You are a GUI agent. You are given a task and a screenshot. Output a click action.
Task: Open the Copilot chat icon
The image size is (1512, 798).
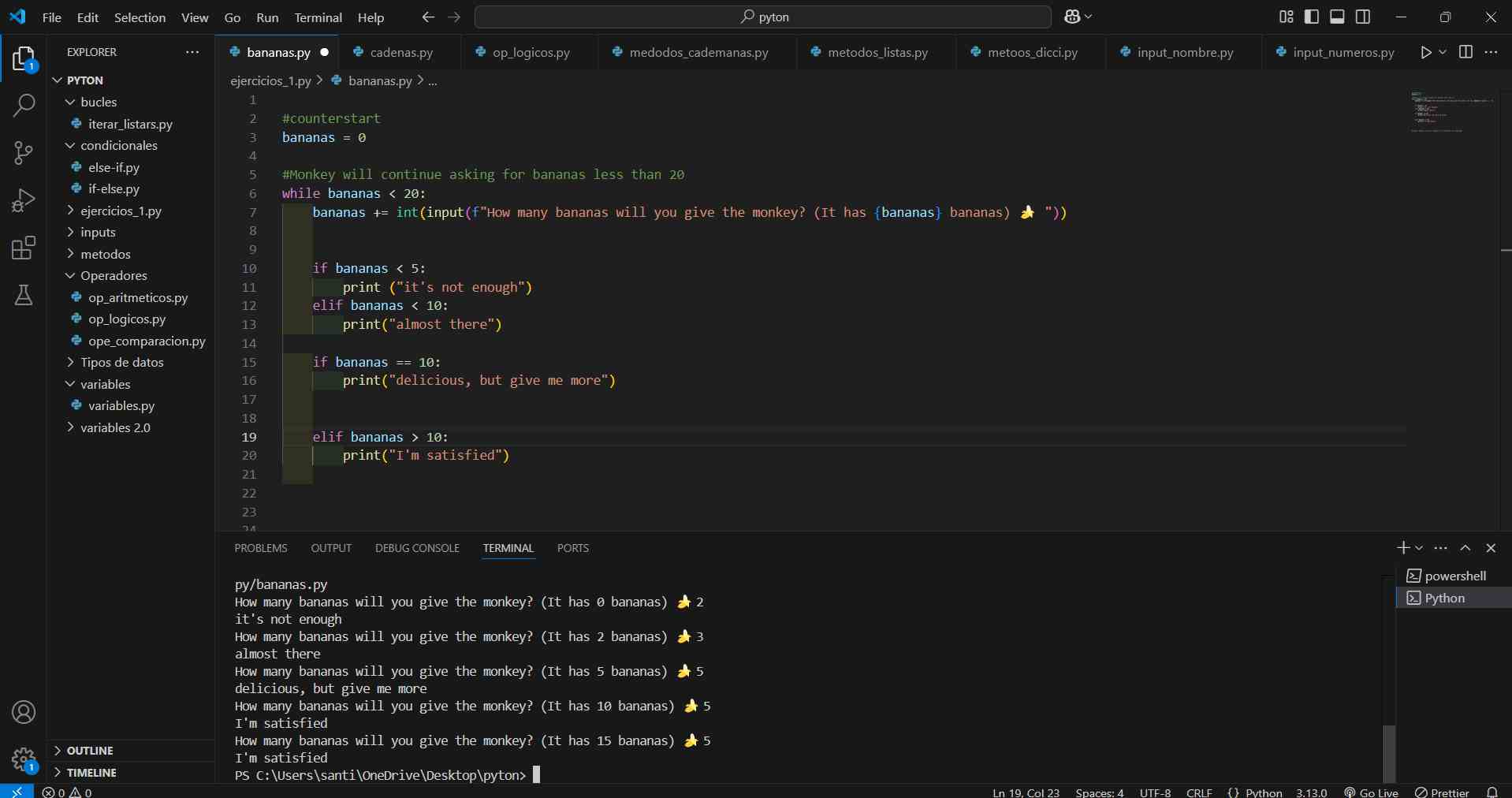pos(1073,17)
